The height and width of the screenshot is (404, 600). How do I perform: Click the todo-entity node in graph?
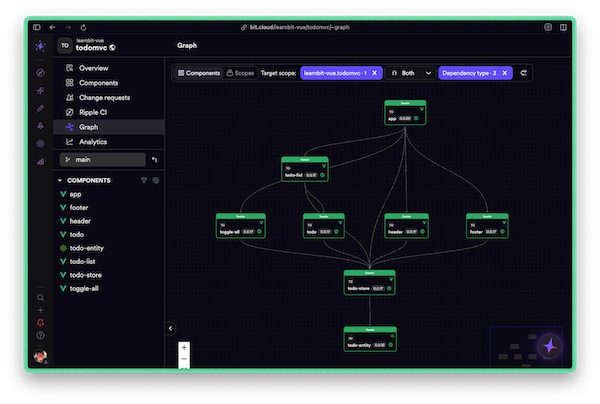(x=370, y=339)
